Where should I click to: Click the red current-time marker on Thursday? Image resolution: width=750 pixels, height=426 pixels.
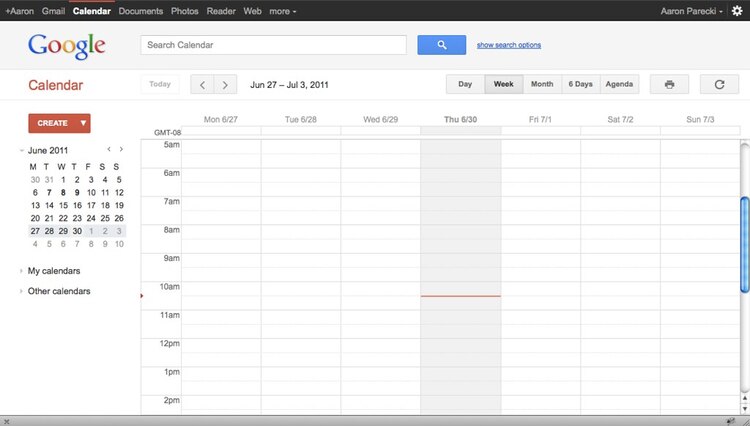461,296
